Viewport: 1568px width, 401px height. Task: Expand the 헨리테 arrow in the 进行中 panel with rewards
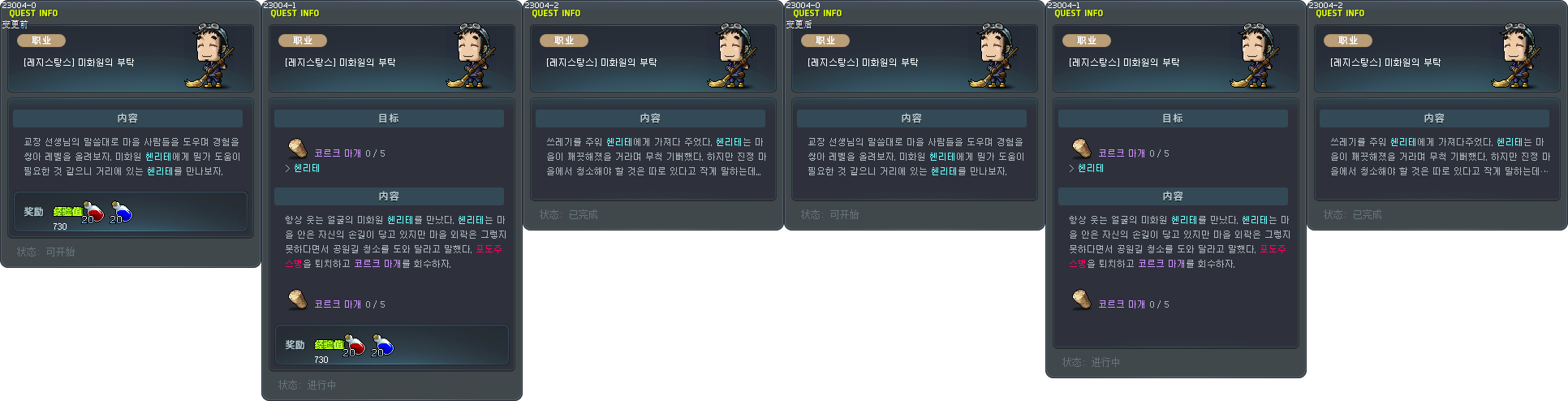tap(287, 168)
